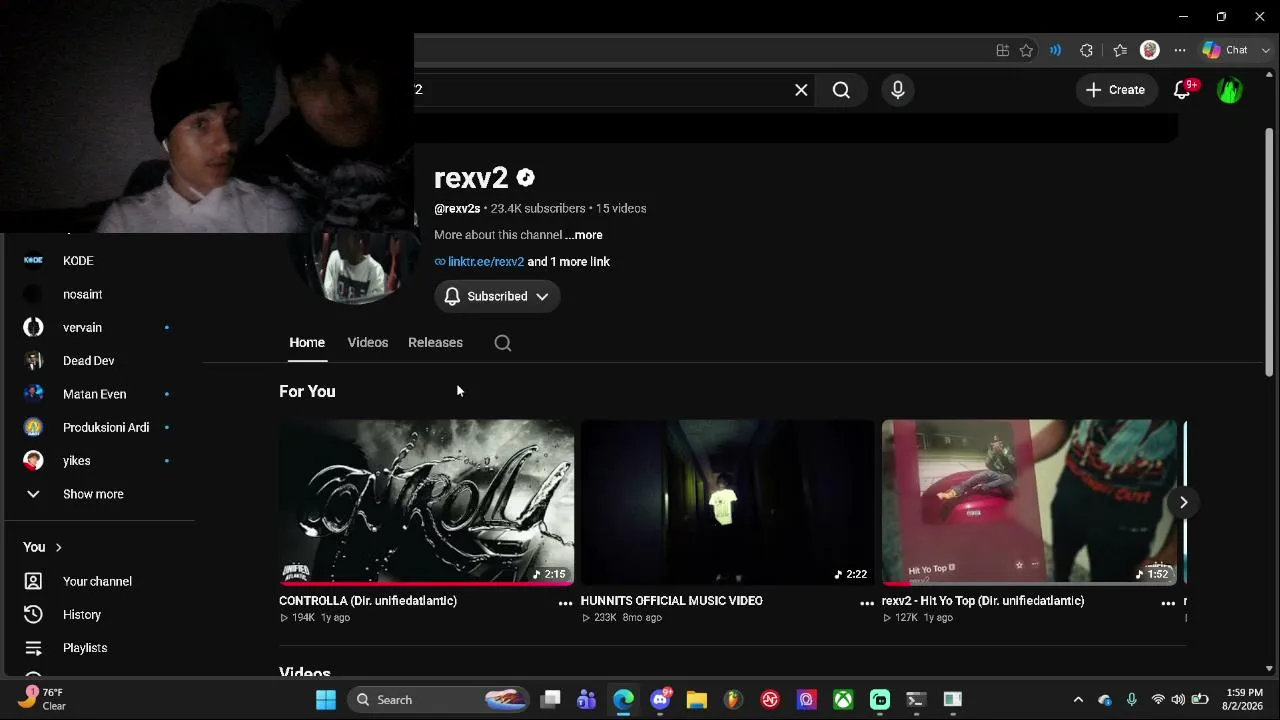Open the YouTube notifications bell

pyautogui.click(x=1182, y=90)
